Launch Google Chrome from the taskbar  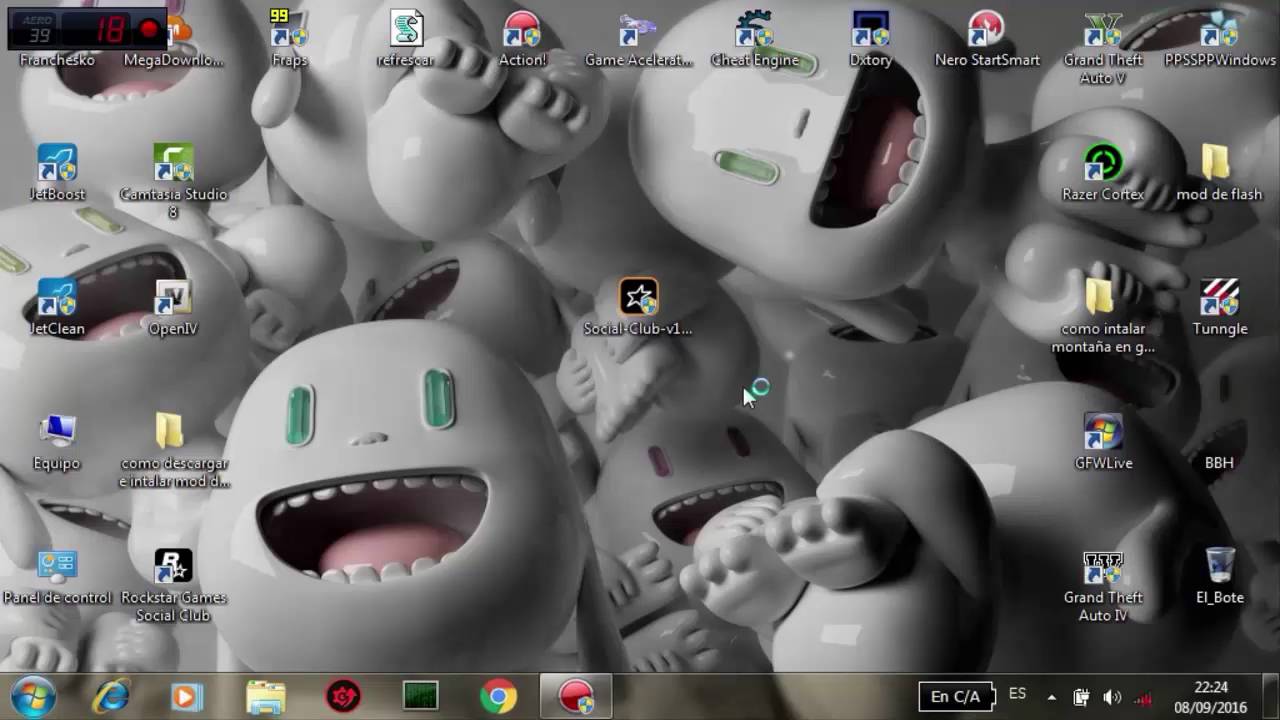coord(498,696)
